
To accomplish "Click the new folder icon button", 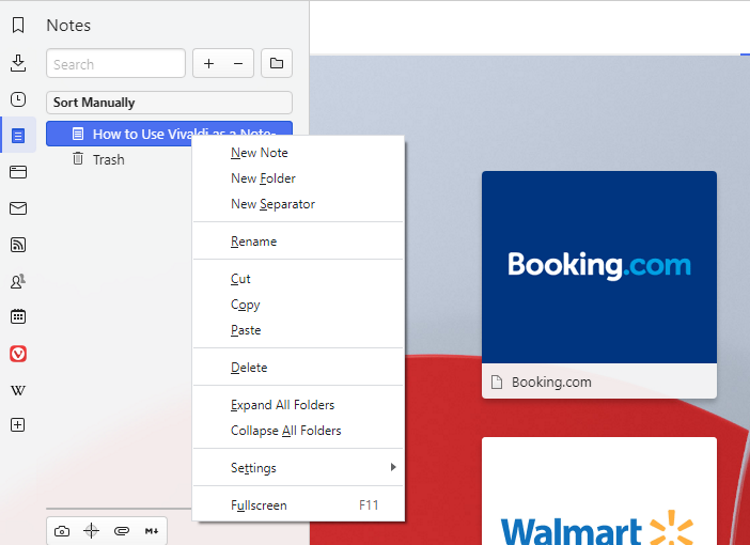I will click(x=276, y=63).
